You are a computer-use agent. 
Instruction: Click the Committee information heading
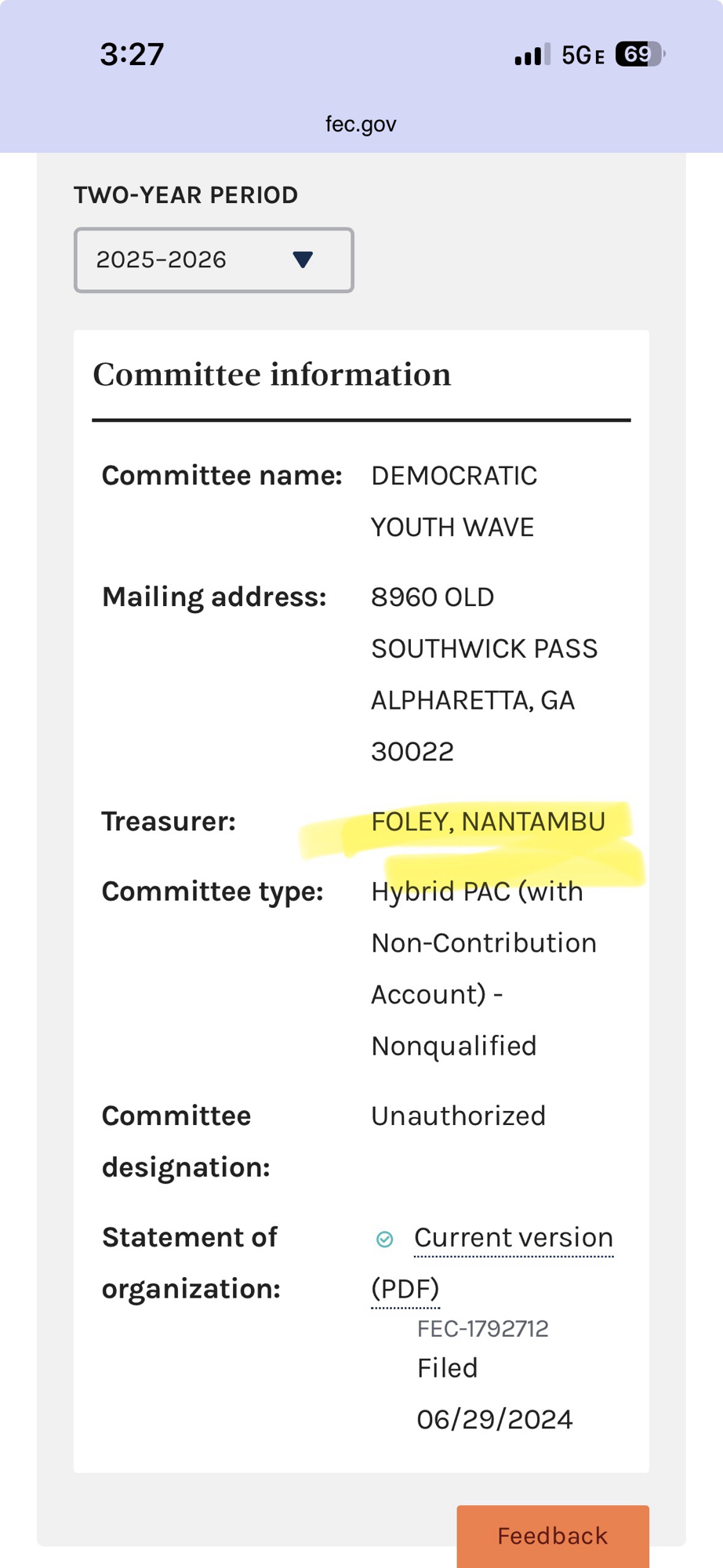point(272,375)
